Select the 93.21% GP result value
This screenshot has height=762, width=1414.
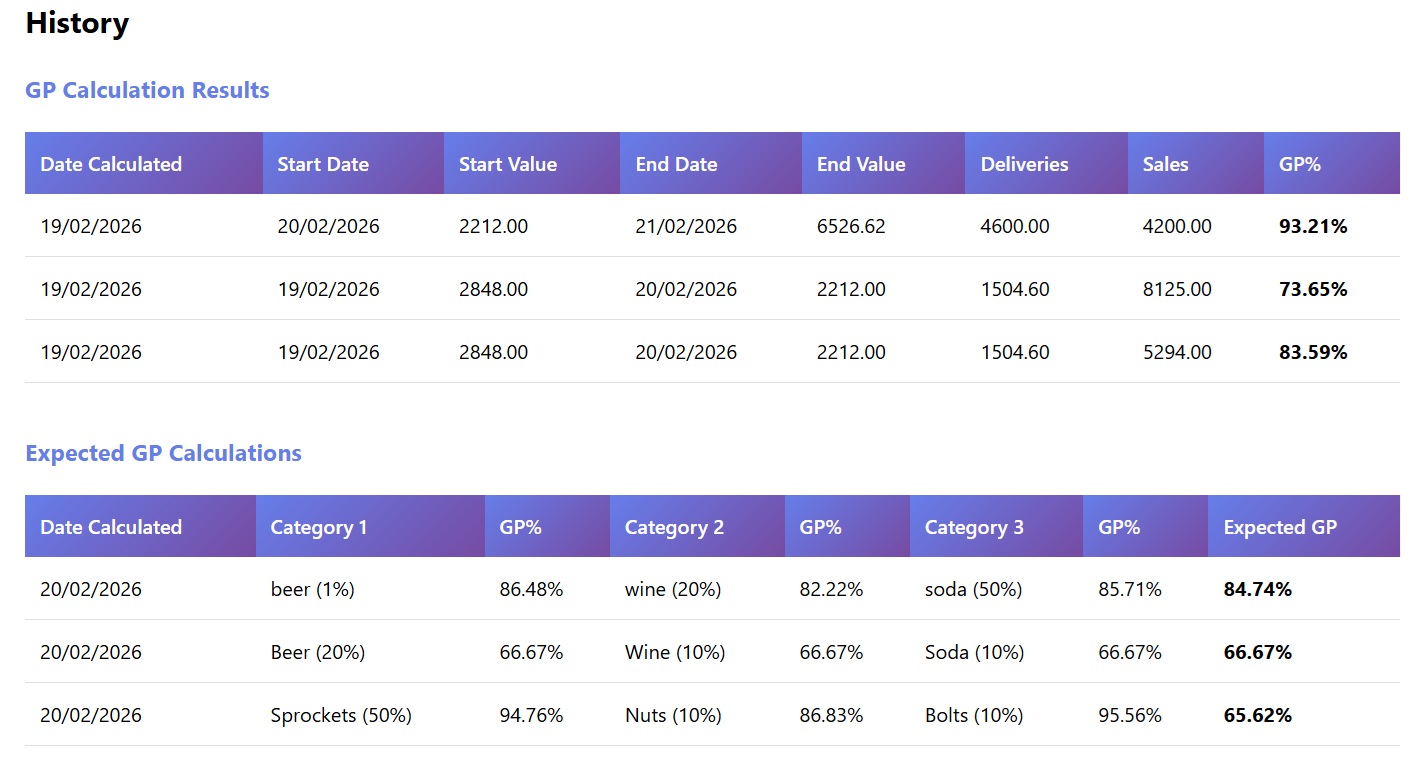tap(1313, 226)
